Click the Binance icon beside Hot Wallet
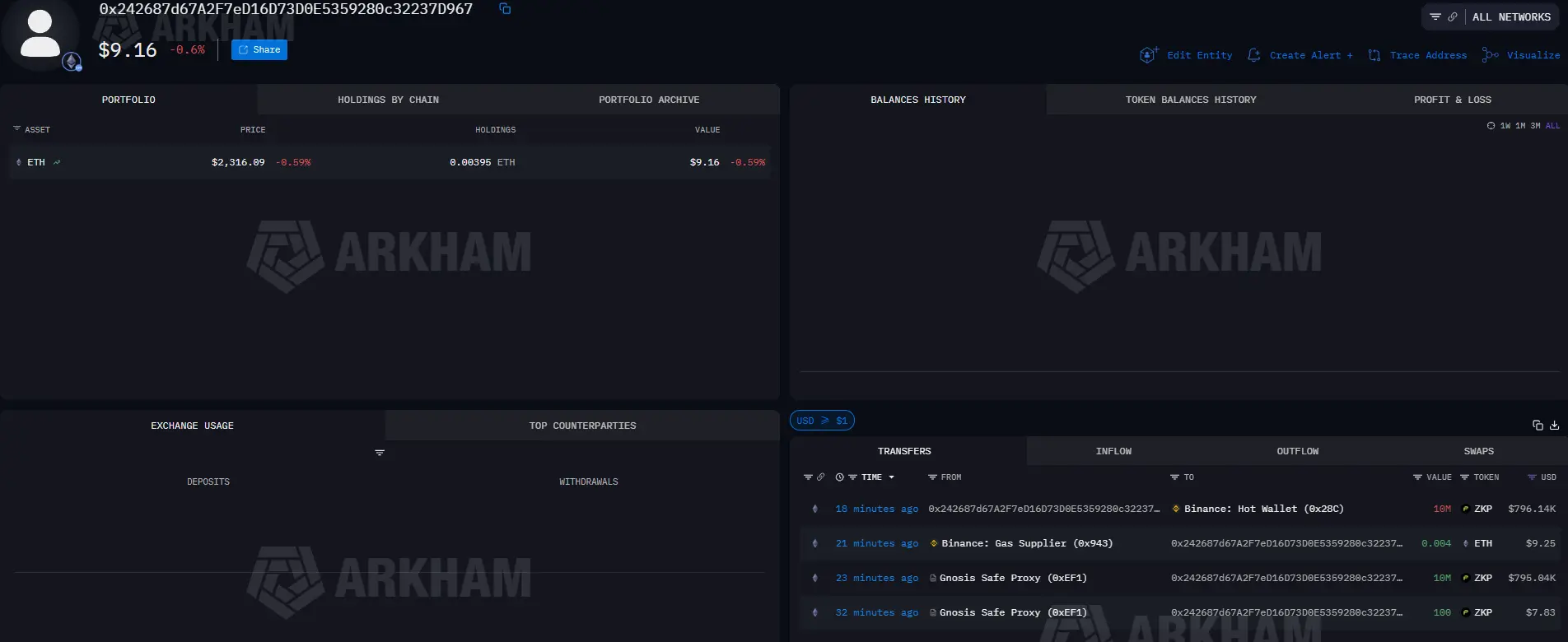Viewport: 1568px width, 642px height. [1176, 509]
